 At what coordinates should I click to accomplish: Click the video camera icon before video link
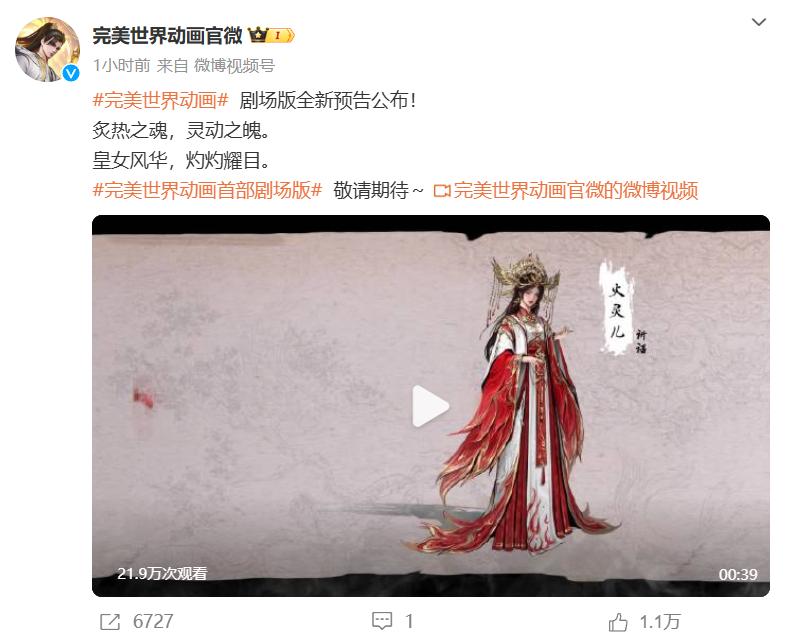[441, 191]
